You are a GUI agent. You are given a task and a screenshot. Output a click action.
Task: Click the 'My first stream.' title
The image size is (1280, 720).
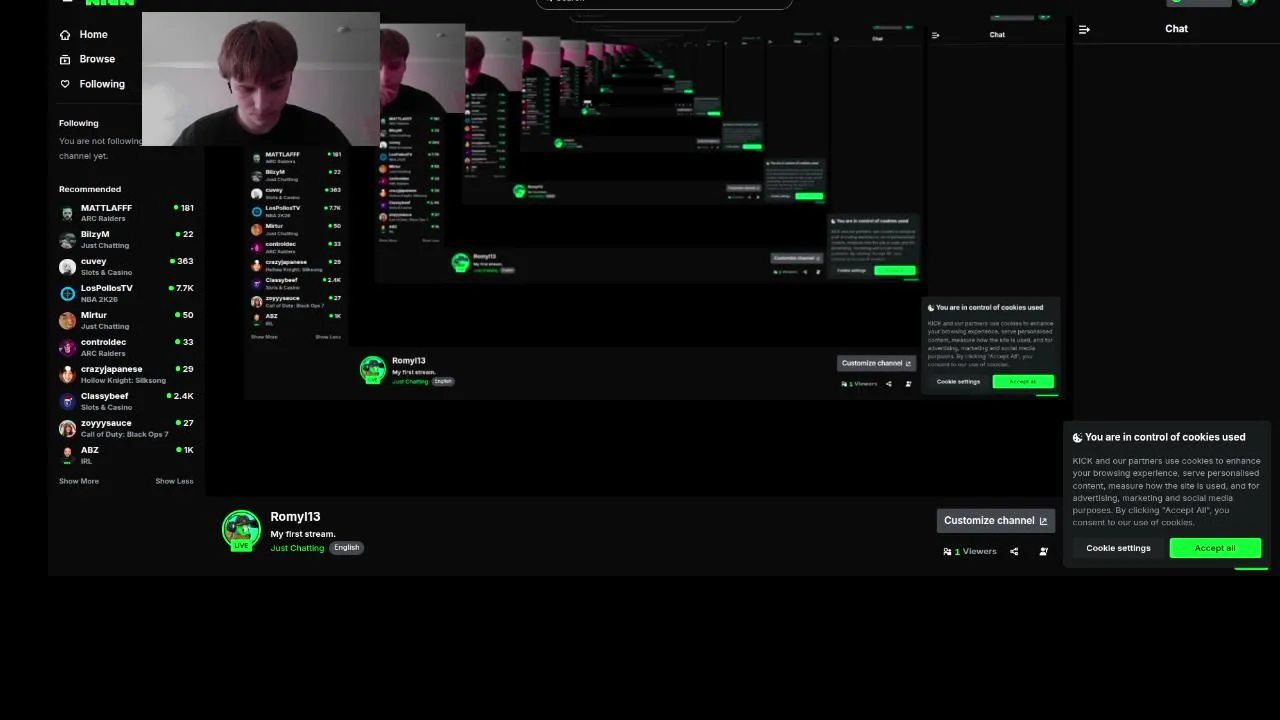(303, 534)
